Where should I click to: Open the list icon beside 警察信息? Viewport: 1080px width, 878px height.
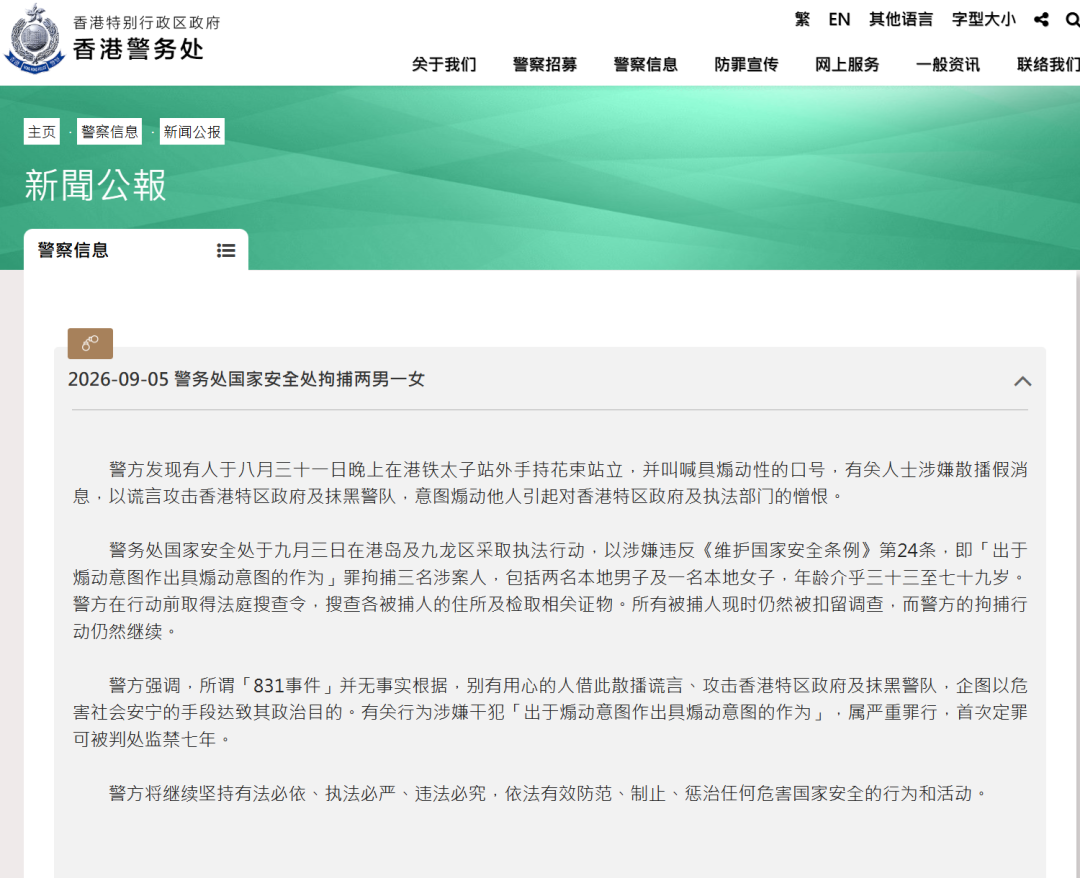coord(226,251)
